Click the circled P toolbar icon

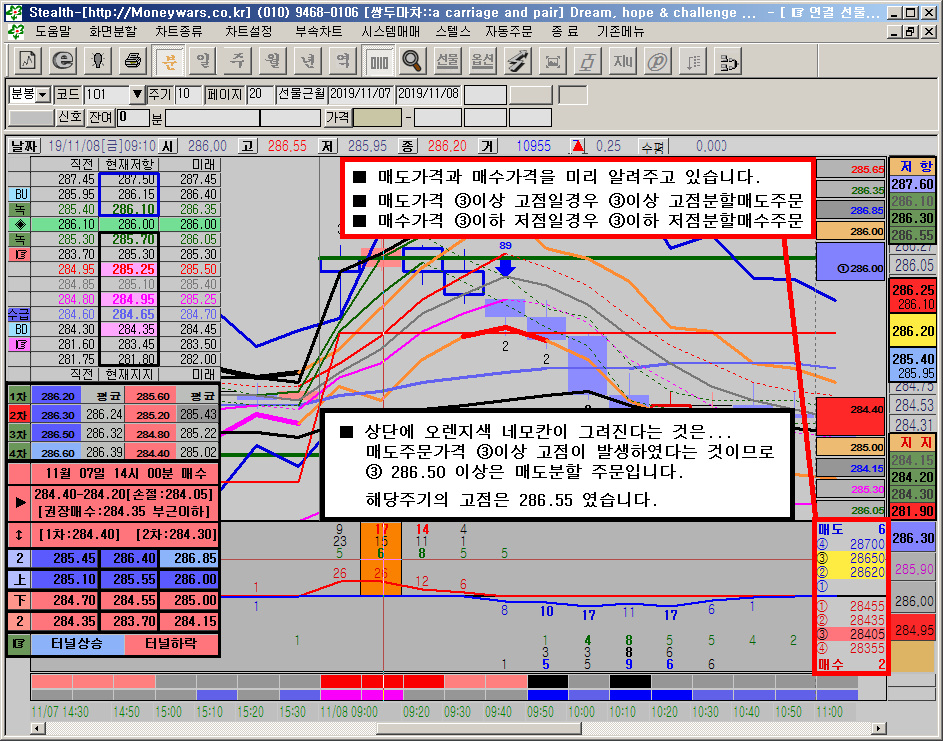pos(657,61)
